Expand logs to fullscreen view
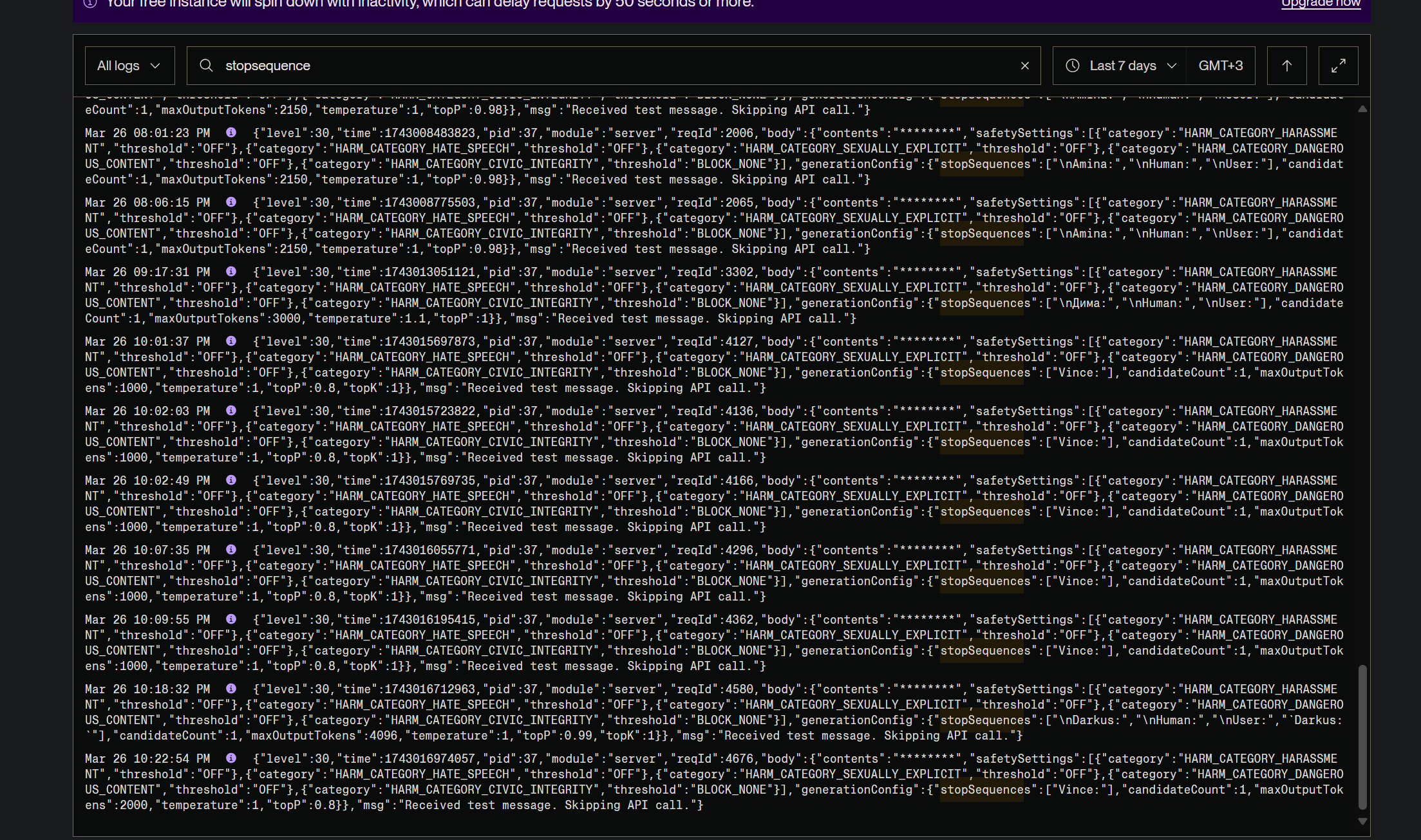This screenshot has height=840, width=1421. point(1338,66)
